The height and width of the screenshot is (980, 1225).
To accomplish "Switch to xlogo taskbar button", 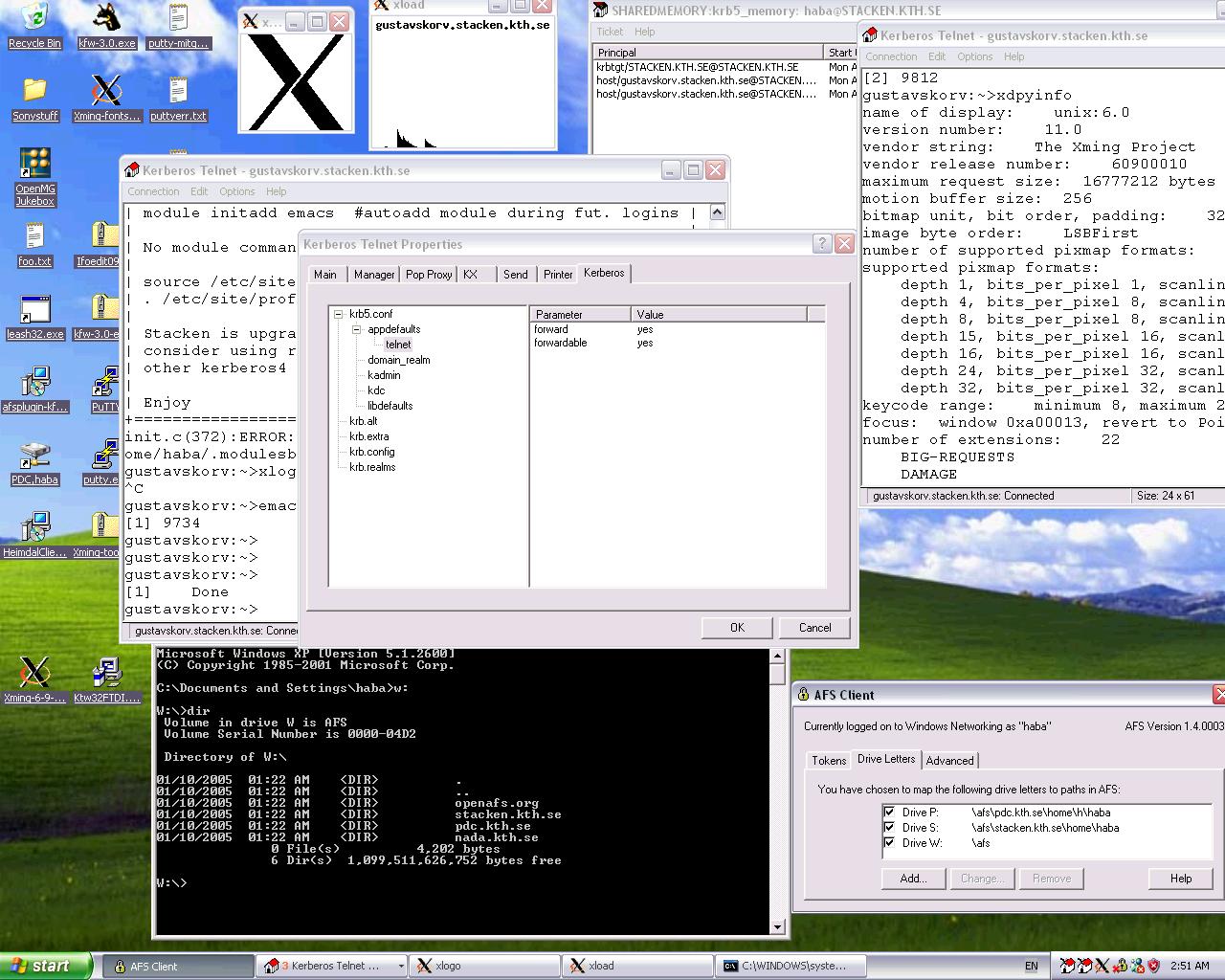I will point(484,966).
